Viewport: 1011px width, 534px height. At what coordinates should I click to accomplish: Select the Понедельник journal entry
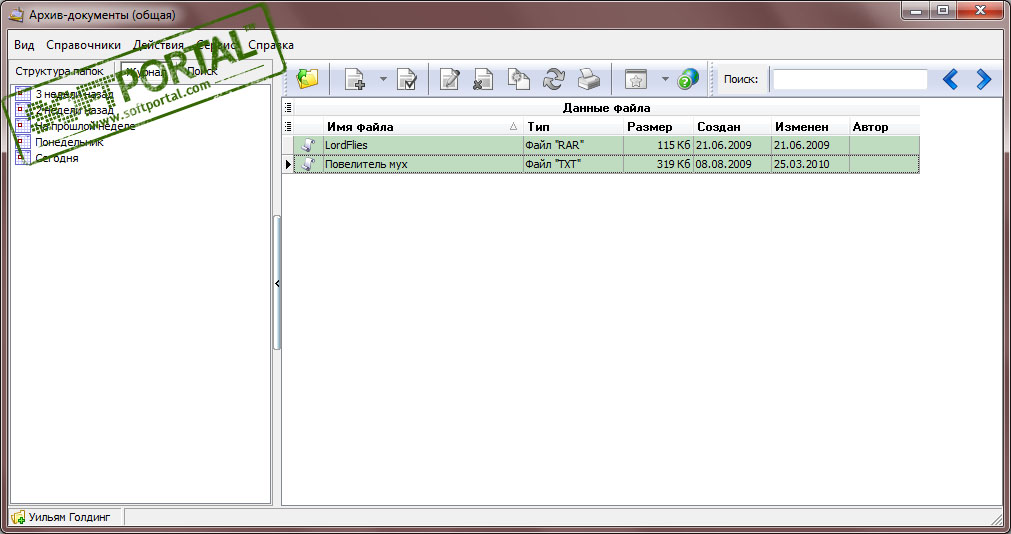[69, 142]
